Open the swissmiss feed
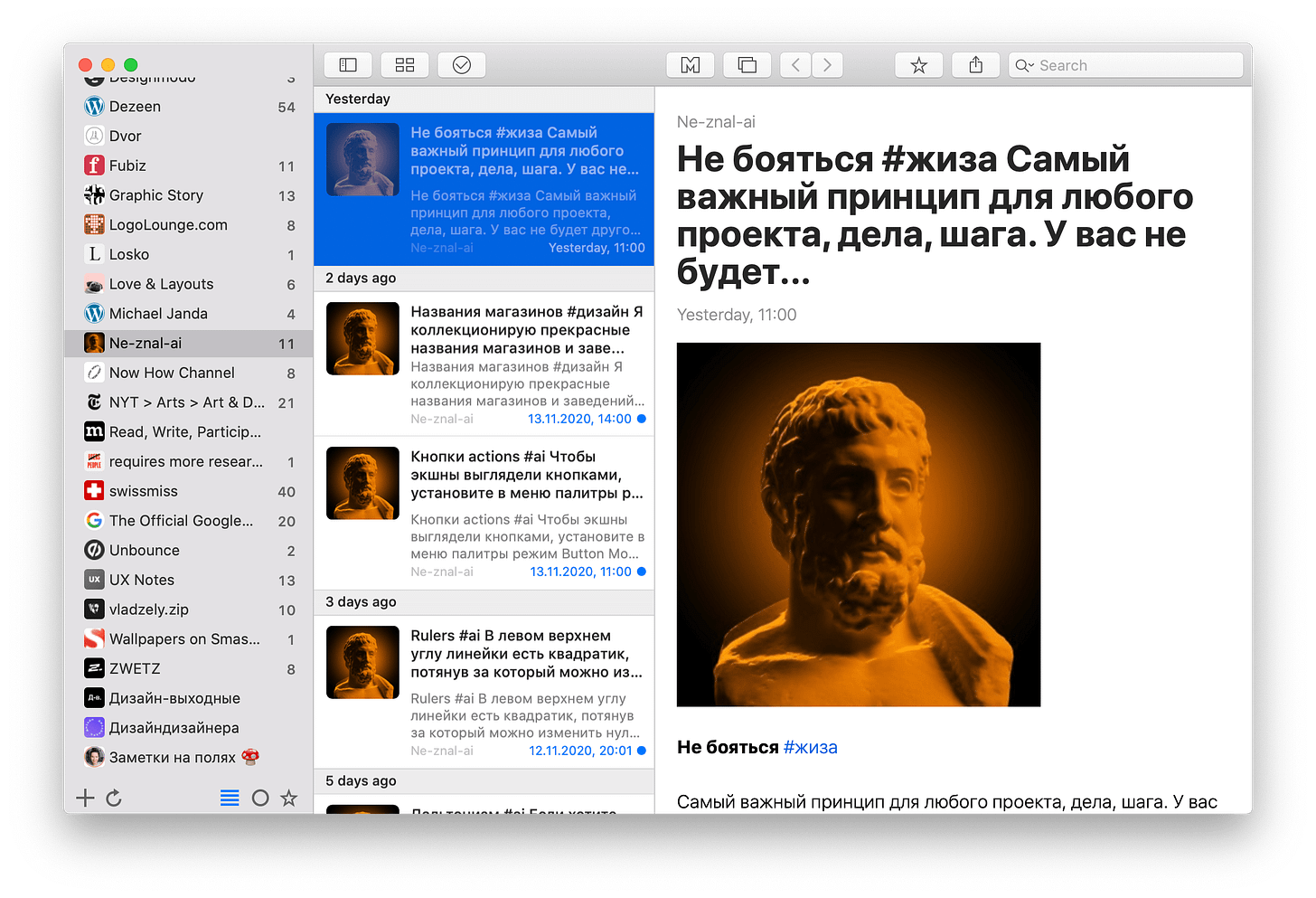 point(189,491)
